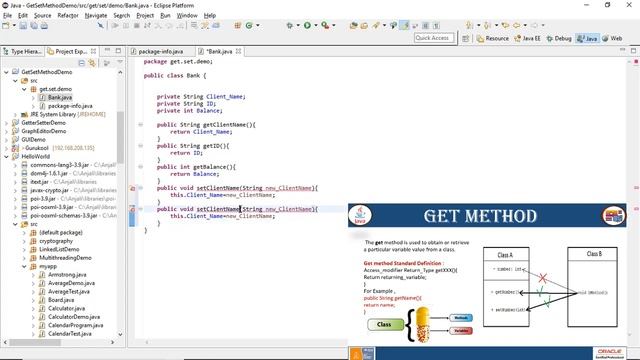The image size is (640, 360).
Task: Collapse the get.set.demo package node
Action: pos(24,89)
